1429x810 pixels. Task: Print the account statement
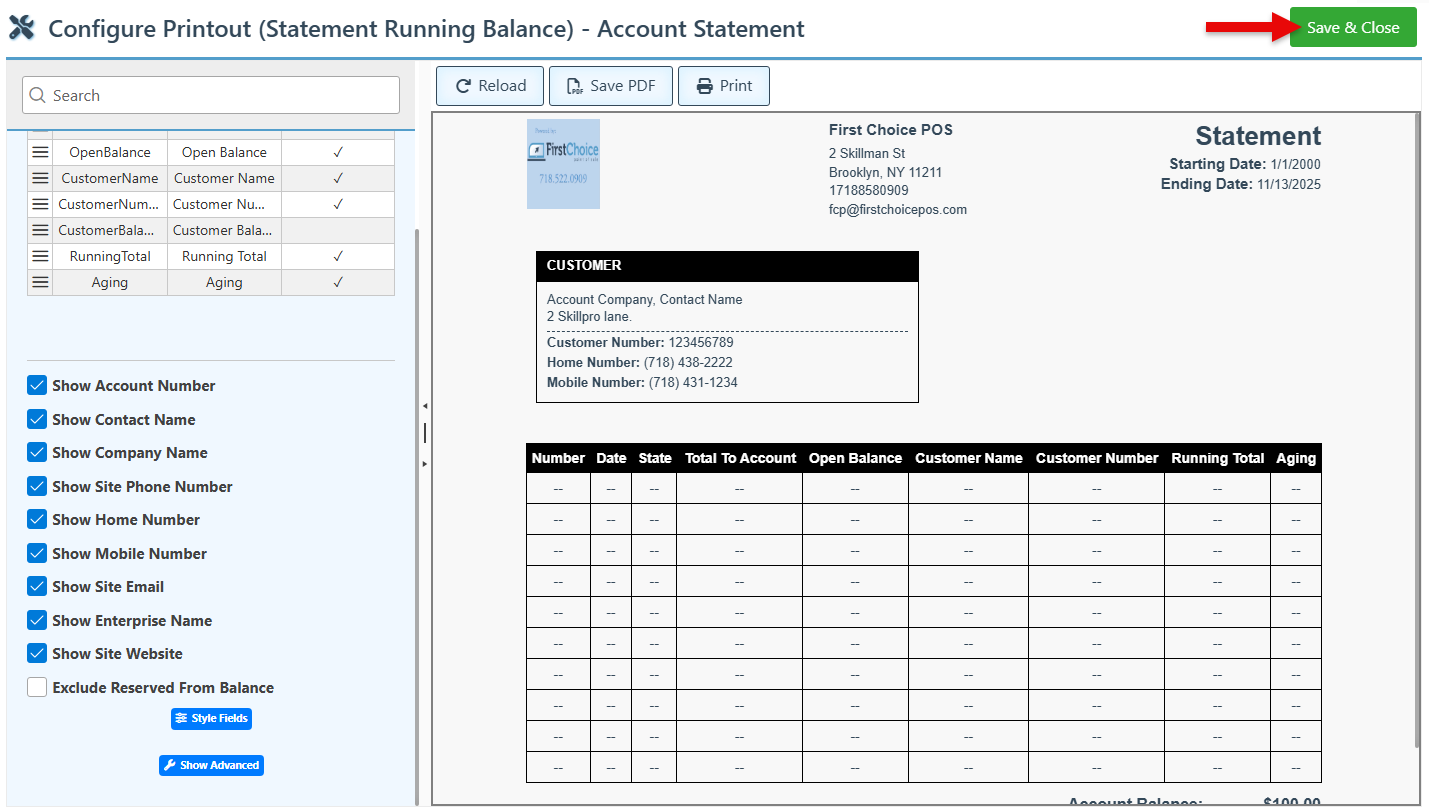click(723, 86)
